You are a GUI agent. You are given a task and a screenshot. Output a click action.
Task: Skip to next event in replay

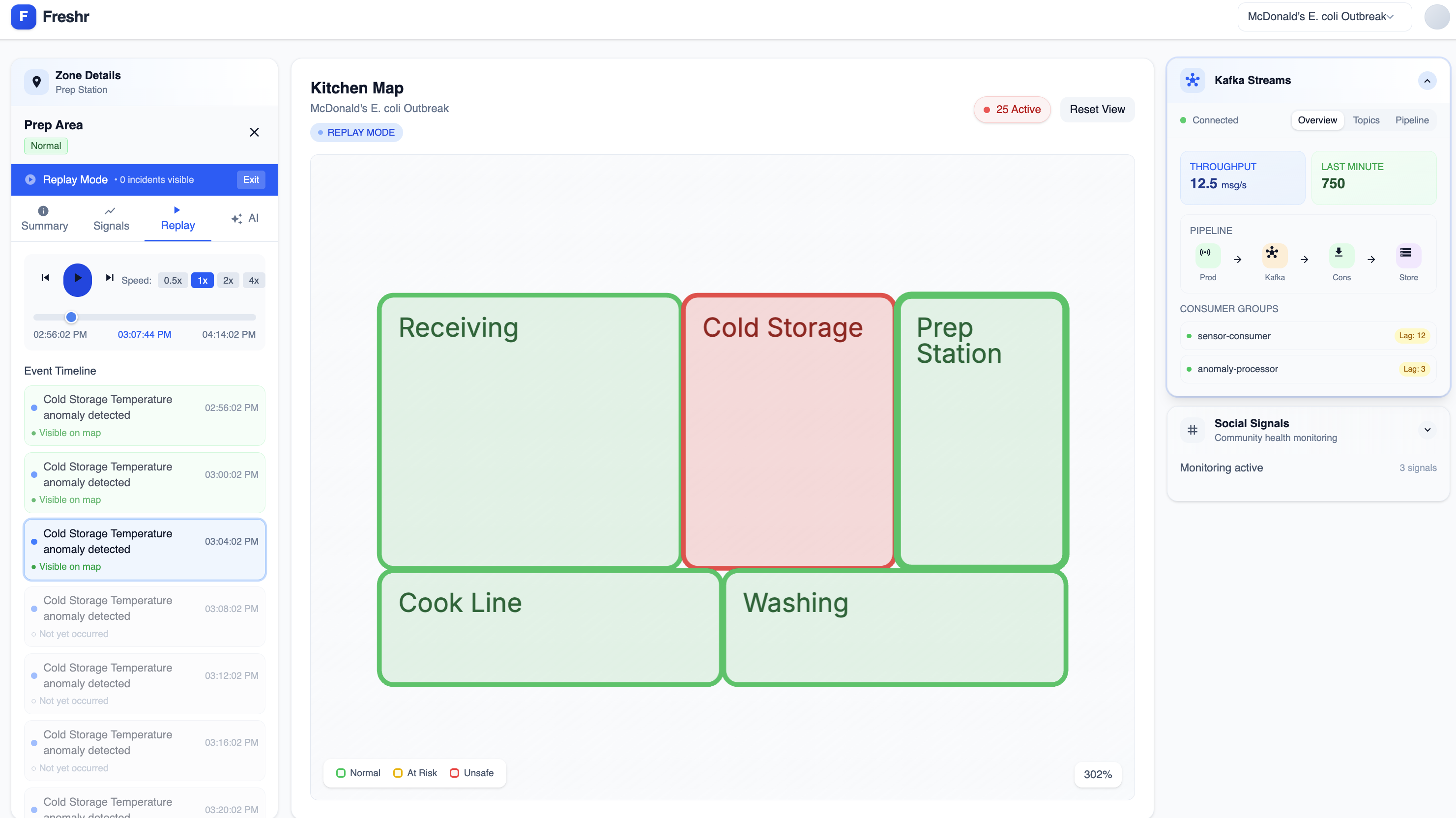109,278
